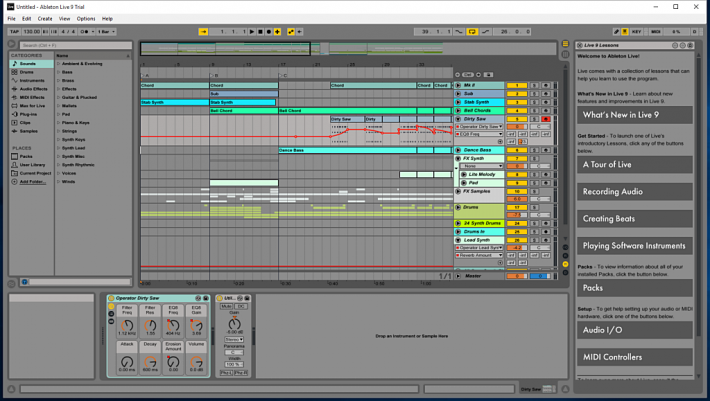
Task: Toggle Utility device activator
Action: tap(220, 298)
